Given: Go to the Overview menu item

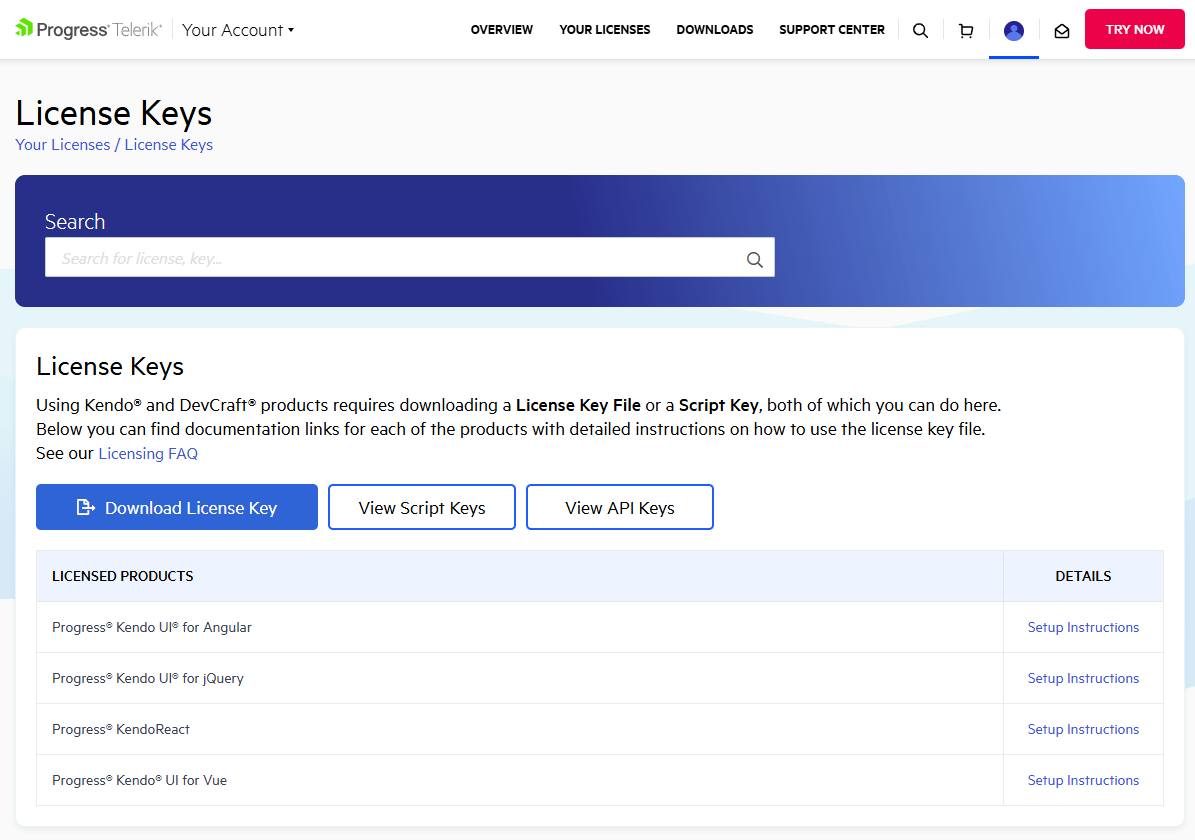Looking at the screenshot, I should [501, 30].
